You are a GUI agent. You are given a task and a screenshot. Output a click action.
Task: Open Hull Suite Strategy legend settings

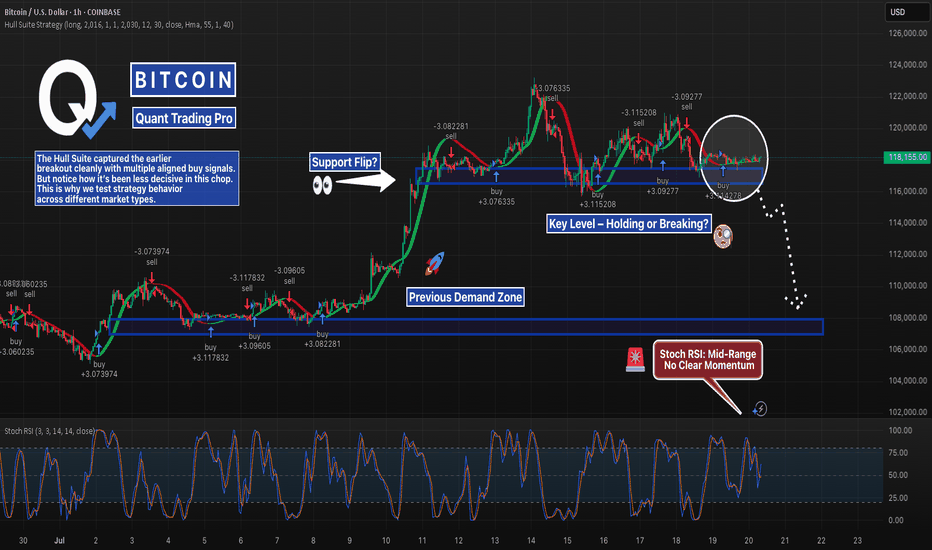pyautogui.click(x=119, y=25)
